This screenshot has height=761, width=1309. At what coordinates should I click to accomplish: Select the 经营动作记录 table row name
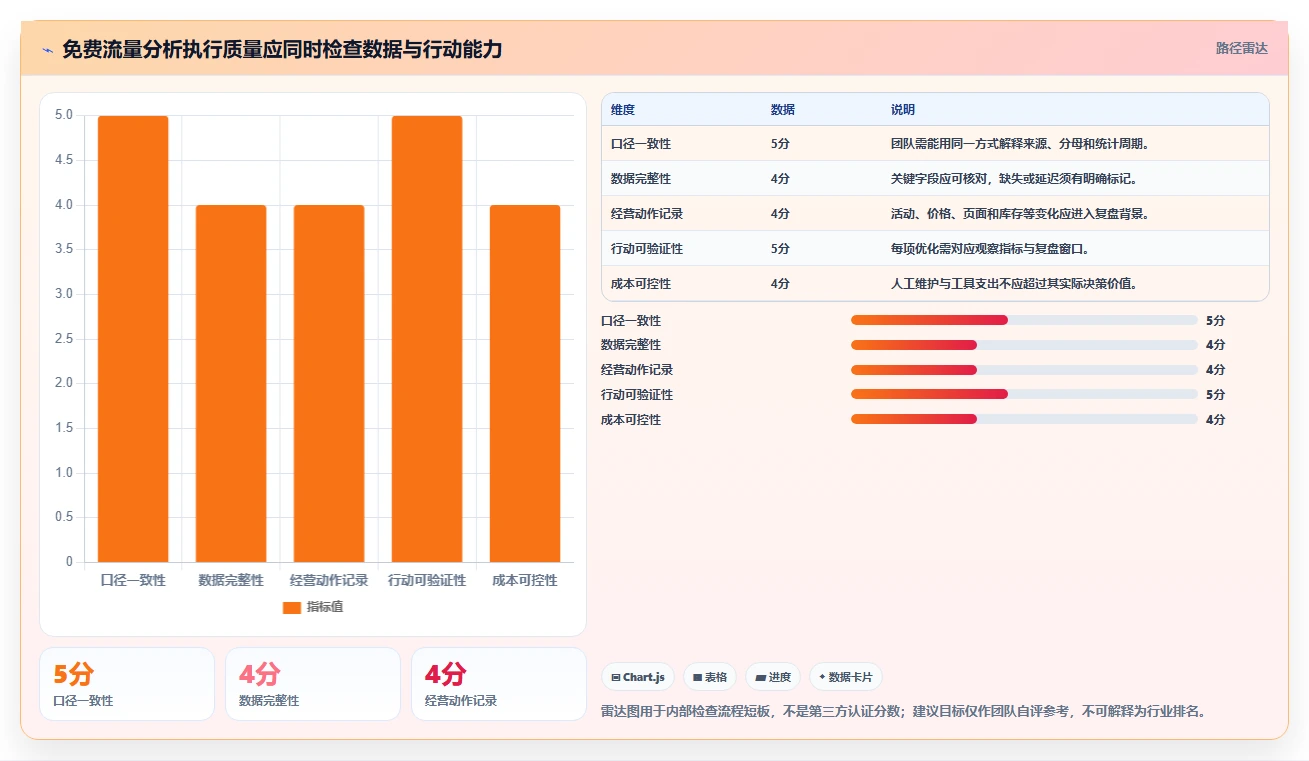click(647, 214)
